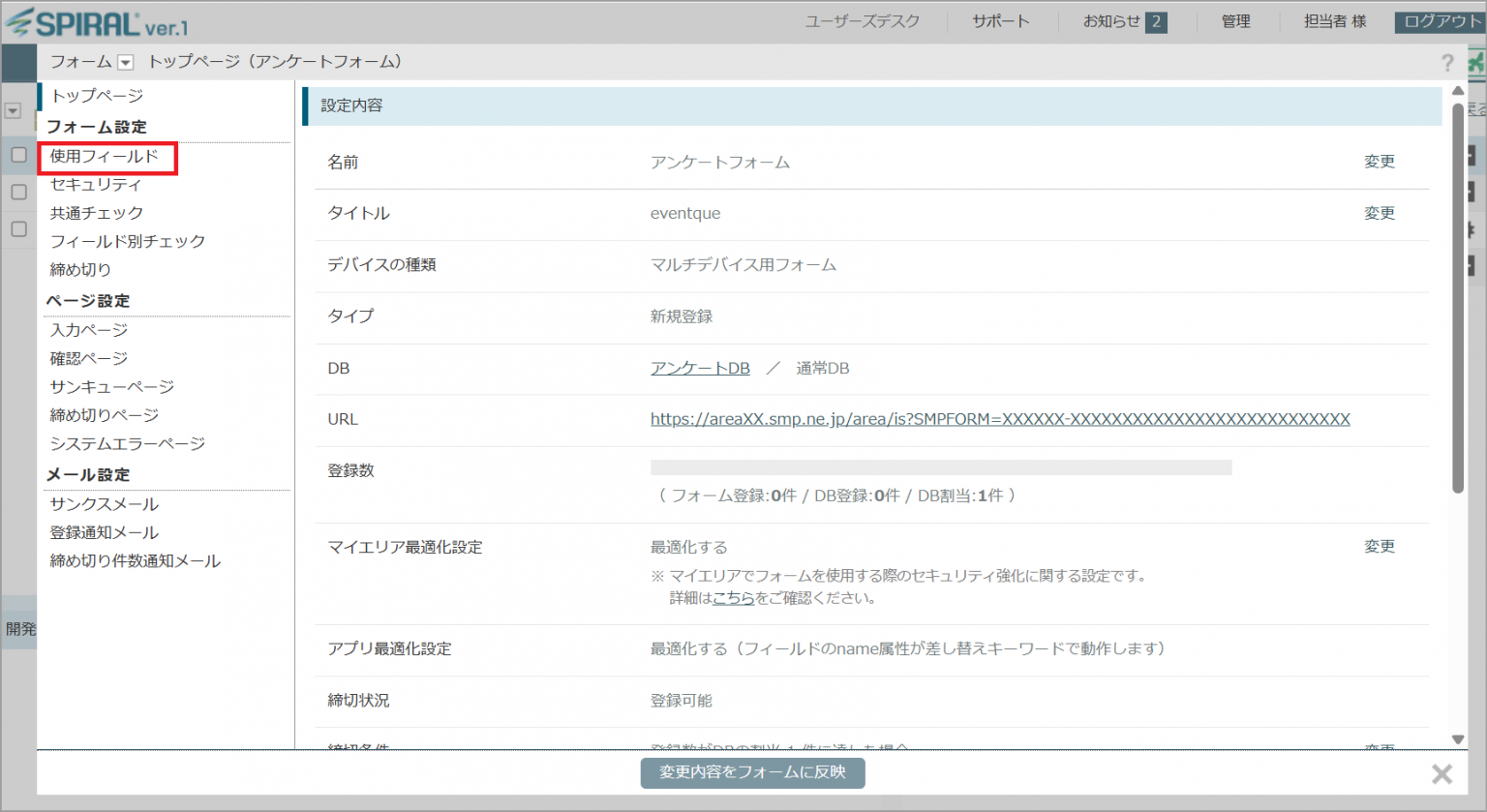1487x812 pixels.
Task: Click the scrollbar down arrow
Action: 1458,739
